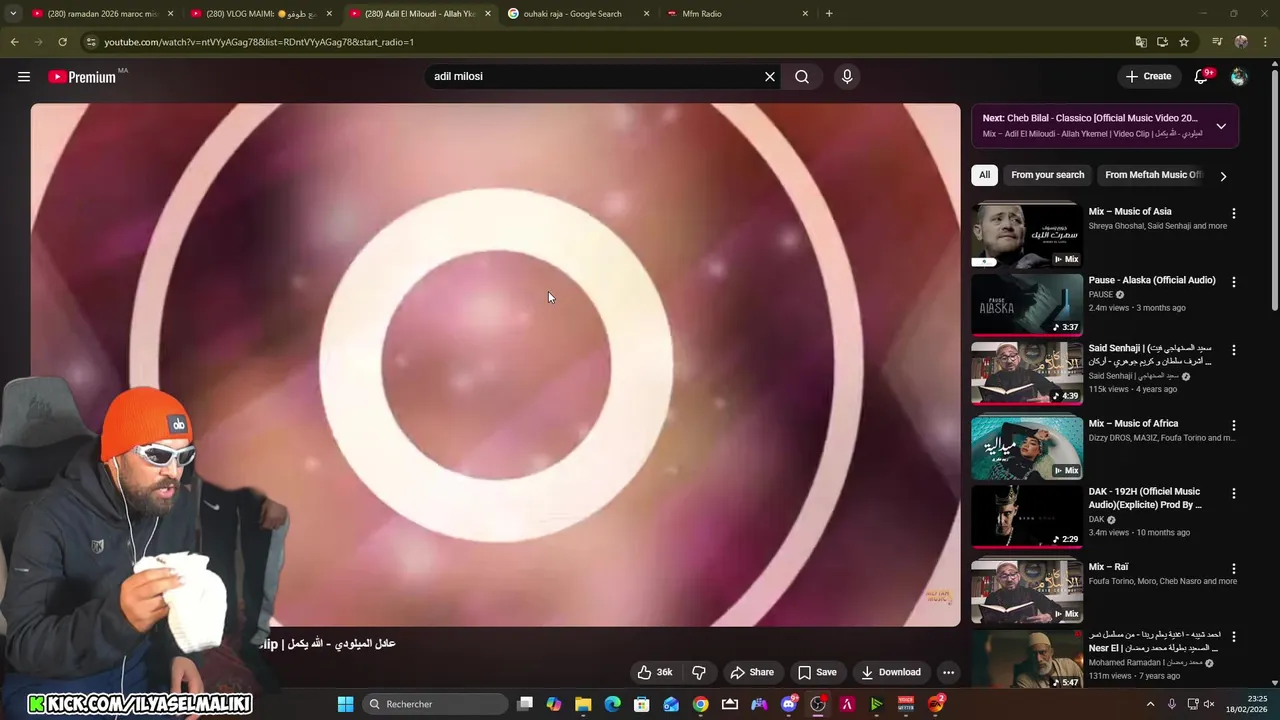
Task: Open Chrome media controls icon
Action: [x=1217, y=42]
